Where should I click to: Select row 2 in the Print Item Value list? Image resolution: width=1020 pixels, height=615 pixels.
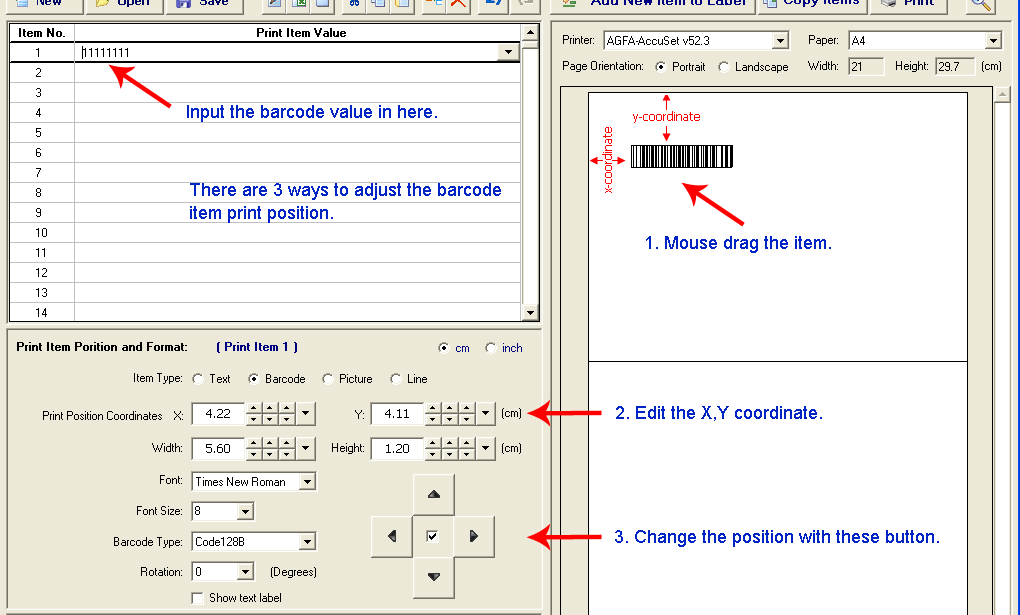click(x=297, y=73)
